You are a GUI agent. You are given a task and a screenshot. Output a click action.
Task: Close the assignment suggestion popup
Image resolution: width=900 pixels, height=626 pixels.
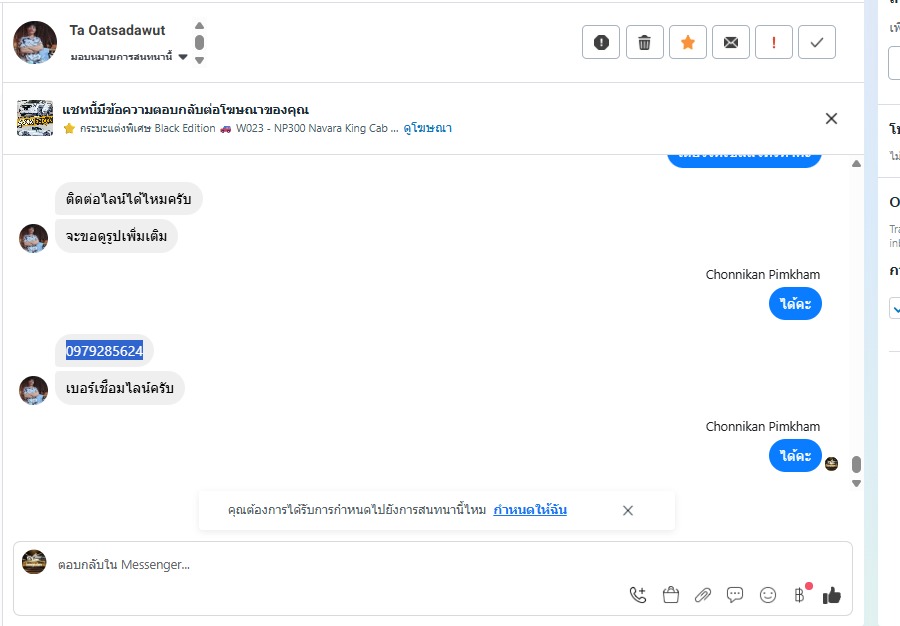click(x=628, y=510)
